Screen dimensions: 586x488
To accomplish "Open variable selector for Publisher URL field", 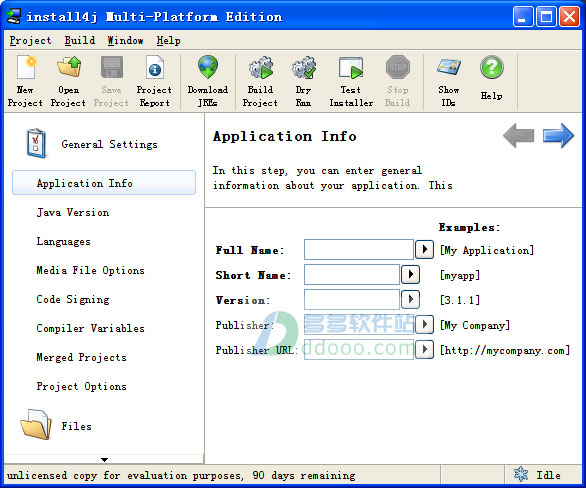I will pos(424,349).
